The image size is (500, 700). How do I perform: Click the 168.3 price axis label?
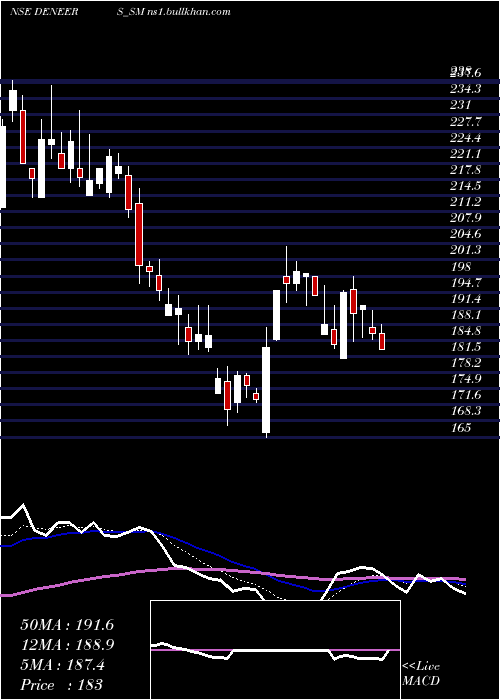(466, 412)
